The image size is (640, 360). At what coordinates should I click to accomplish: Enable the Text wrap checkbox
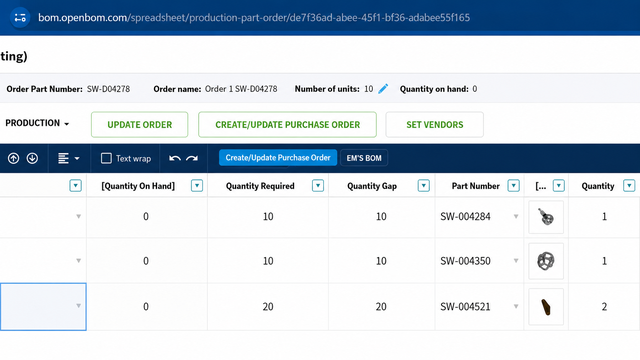pyautogui.click(x=106, y=158)
